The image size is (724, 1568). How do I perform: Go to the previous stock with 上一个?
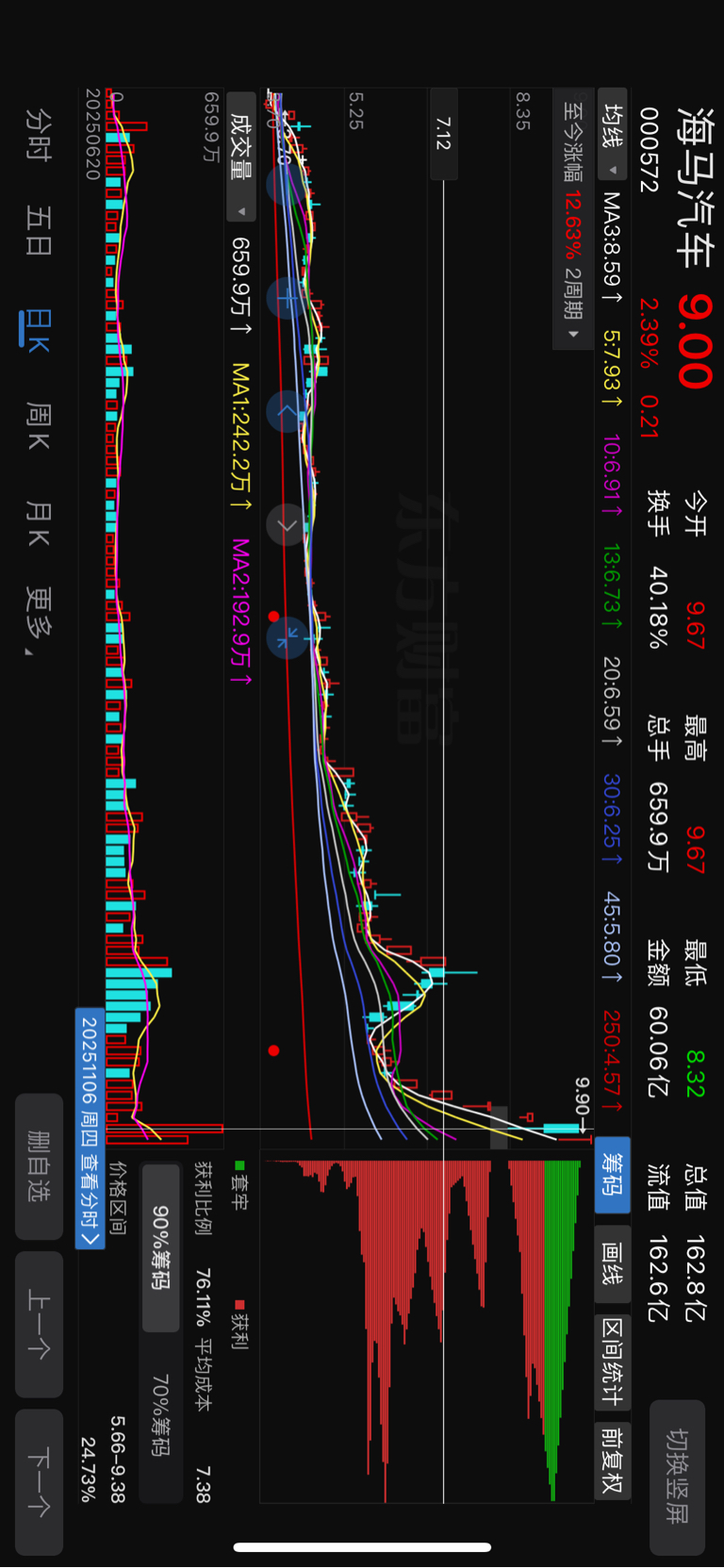pos(39,1324)
